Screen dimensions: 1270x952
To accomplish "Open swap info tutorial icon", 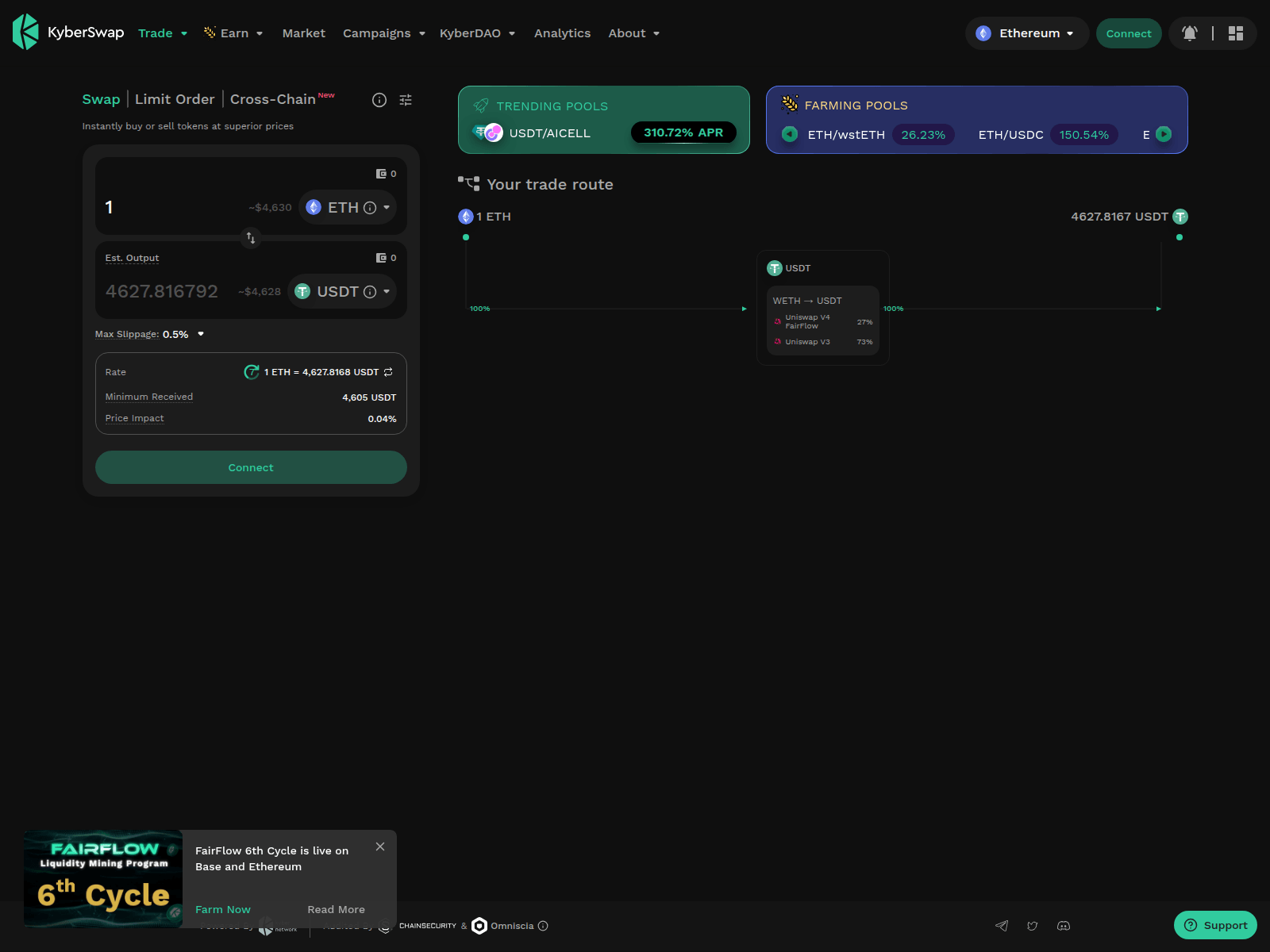I will [x=379, y=100].
